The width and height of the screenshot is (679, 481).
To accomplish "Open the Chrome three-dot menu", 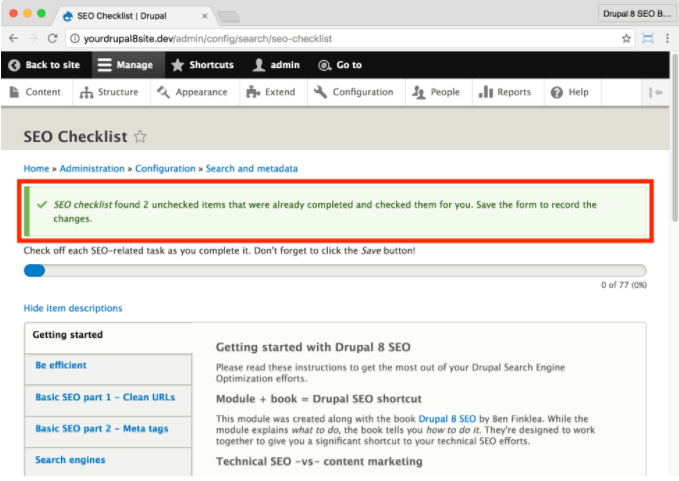I will point(667,39).
